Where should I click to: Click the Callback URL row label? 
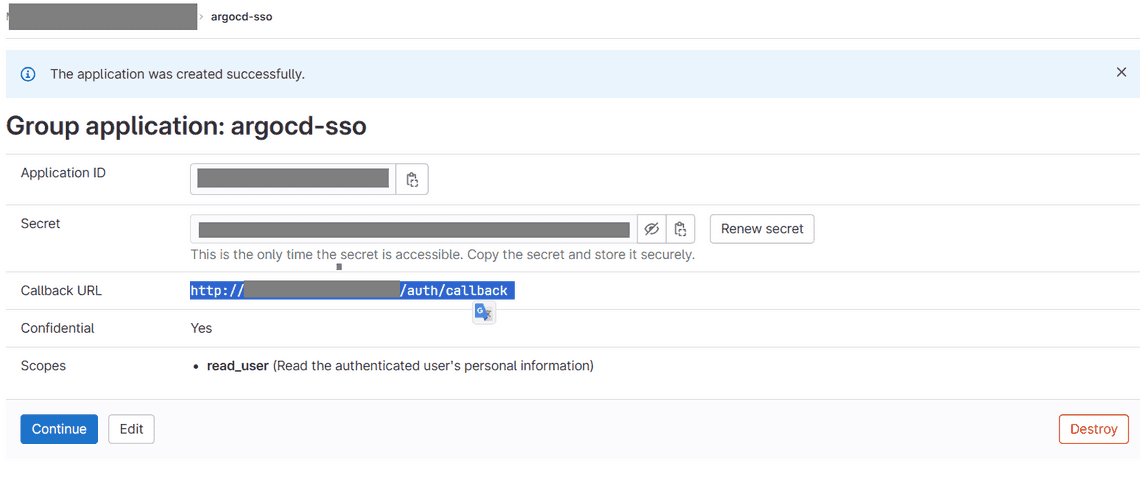tap(61, 291)
